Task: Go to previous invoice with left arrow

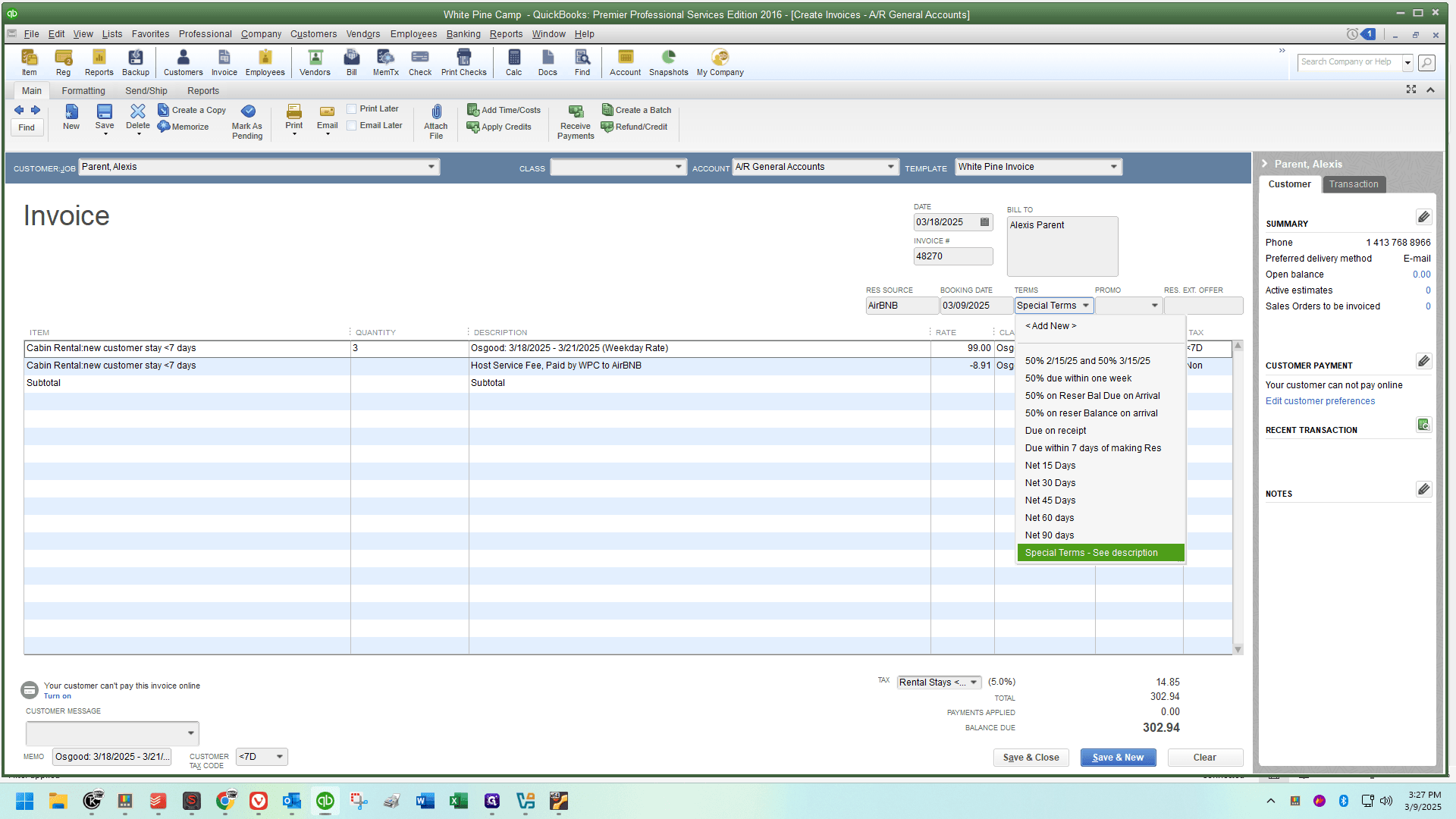Action: [19, 110]
